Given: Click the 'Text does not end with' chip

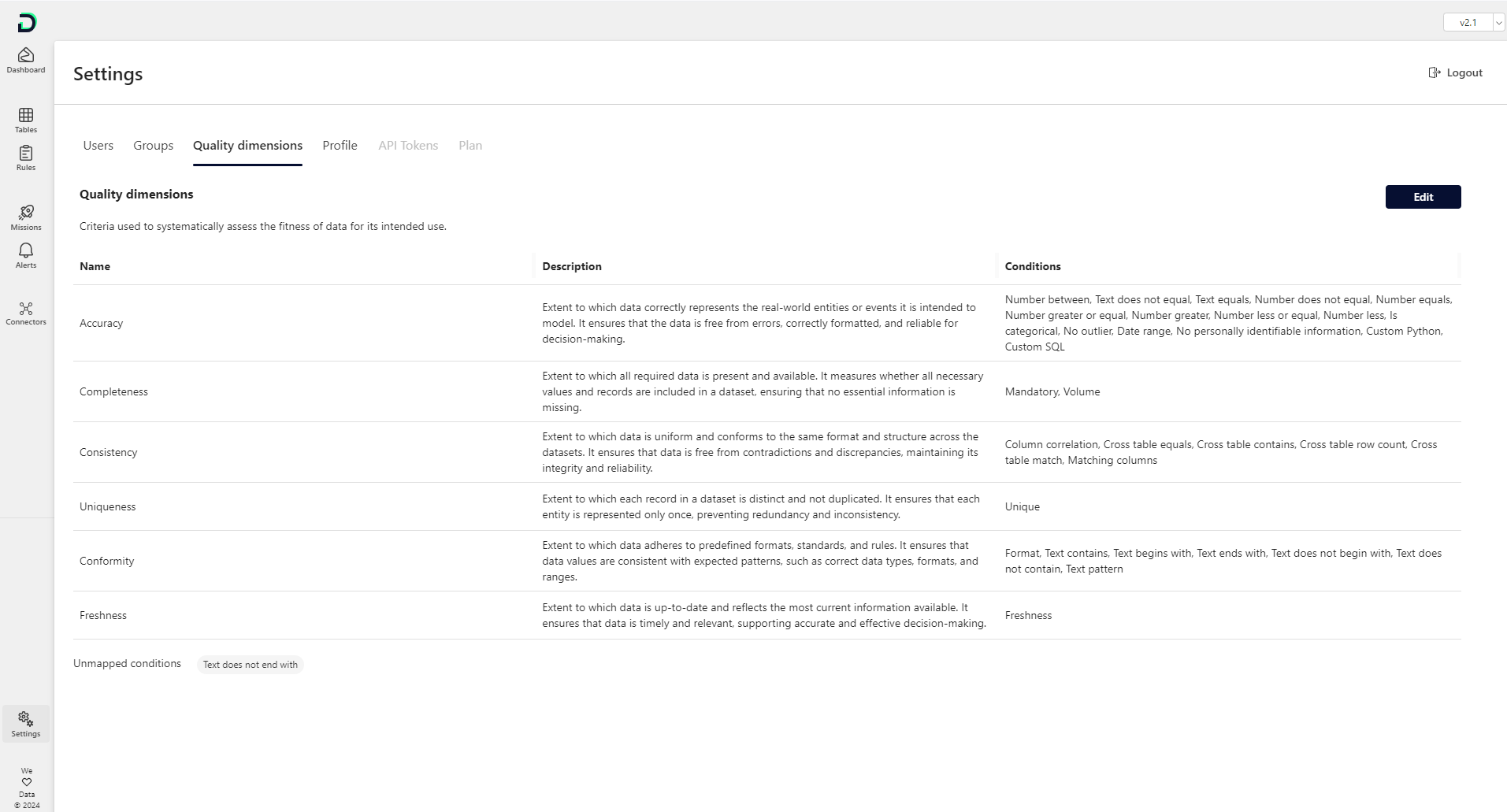Looking at the screenshot, I should pyautogui.click(x=251, y=665).
